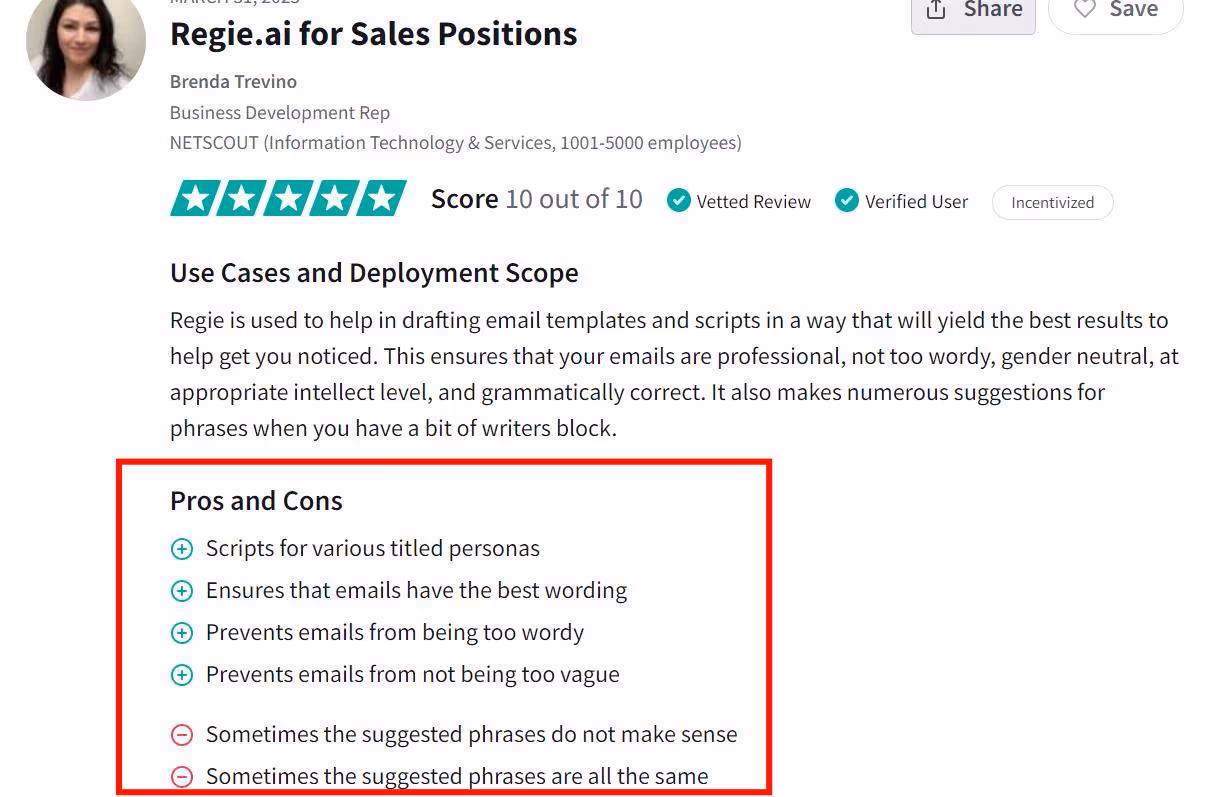The width and height of the screenshot is (1218, 797).
Task: Click the NETSCOUT company information text
Action: click(455, 142)
